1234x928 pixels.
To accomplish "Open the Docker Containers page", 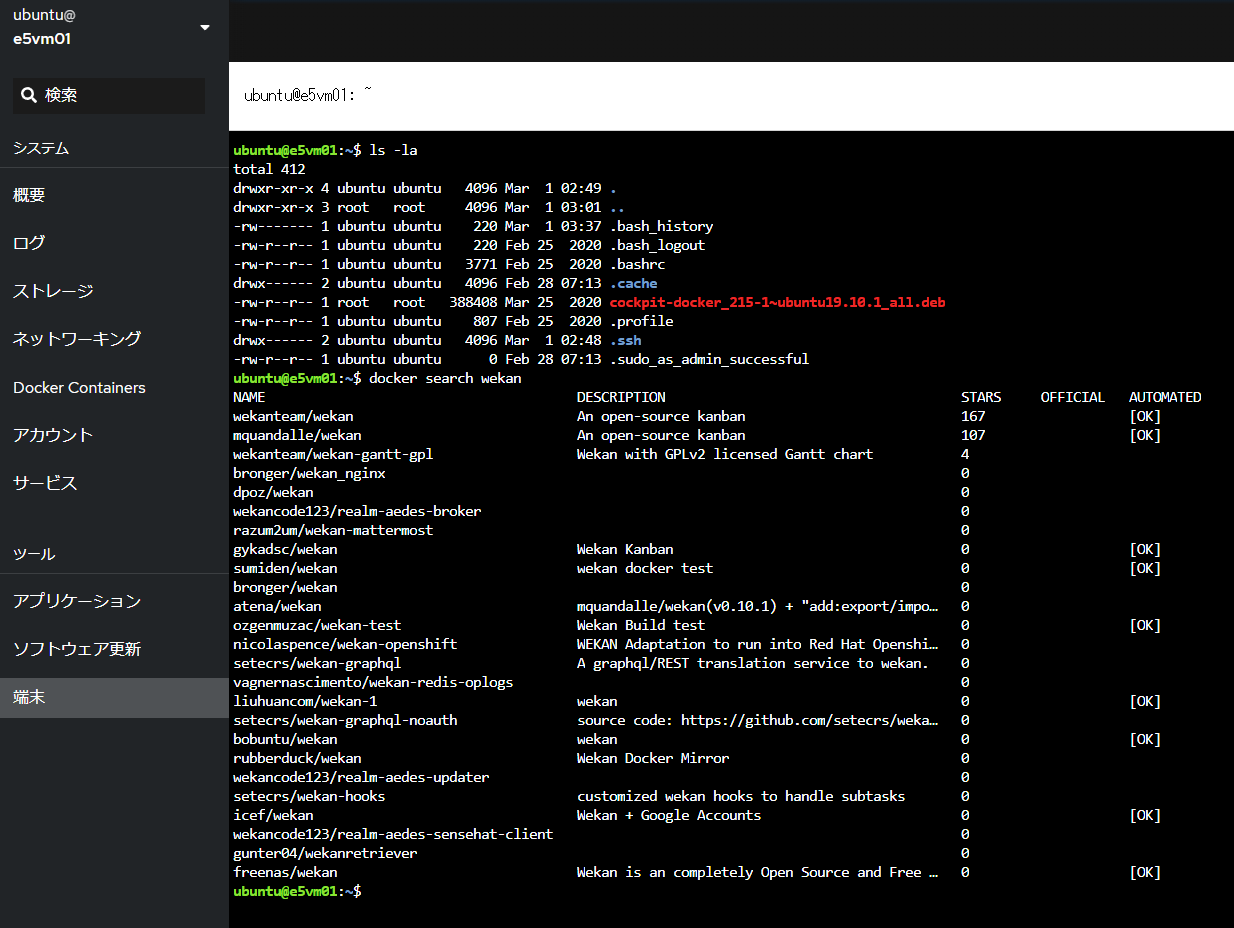I will pyautogui.click(x=114, y=387).
